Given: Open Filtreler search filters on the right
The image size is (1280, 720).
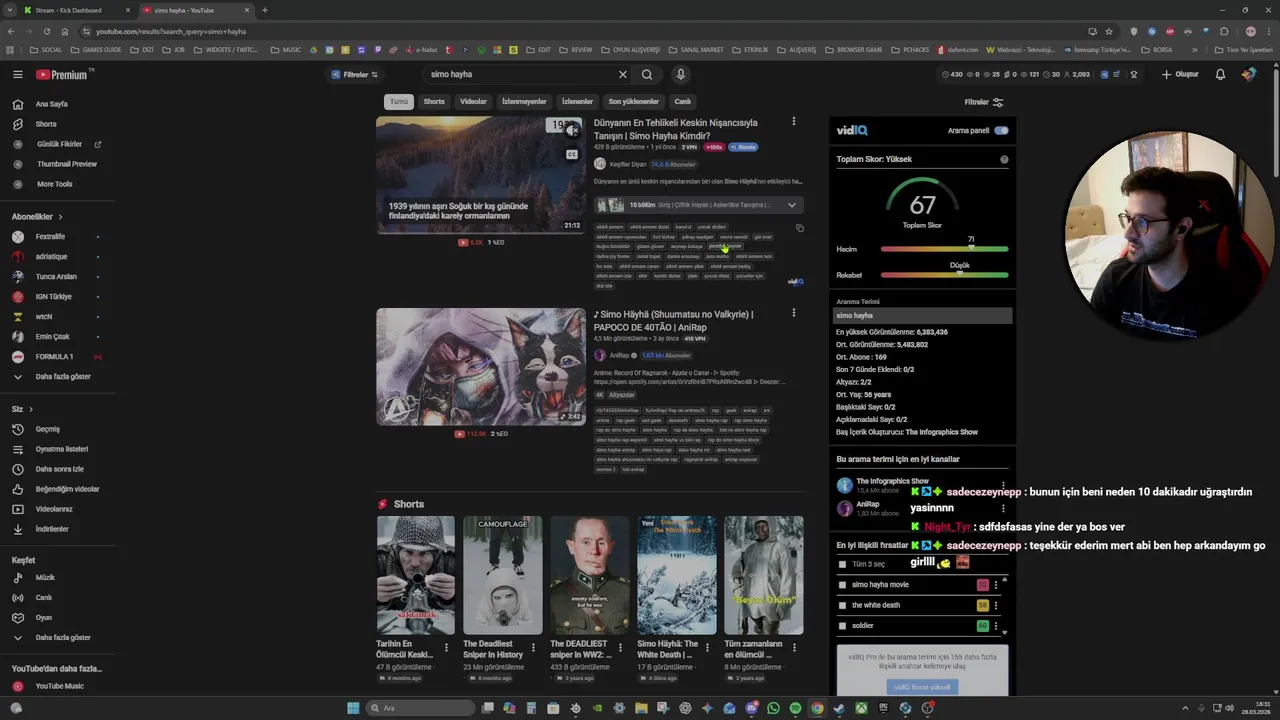Looking at the screenshot, I should pos(983,102).
